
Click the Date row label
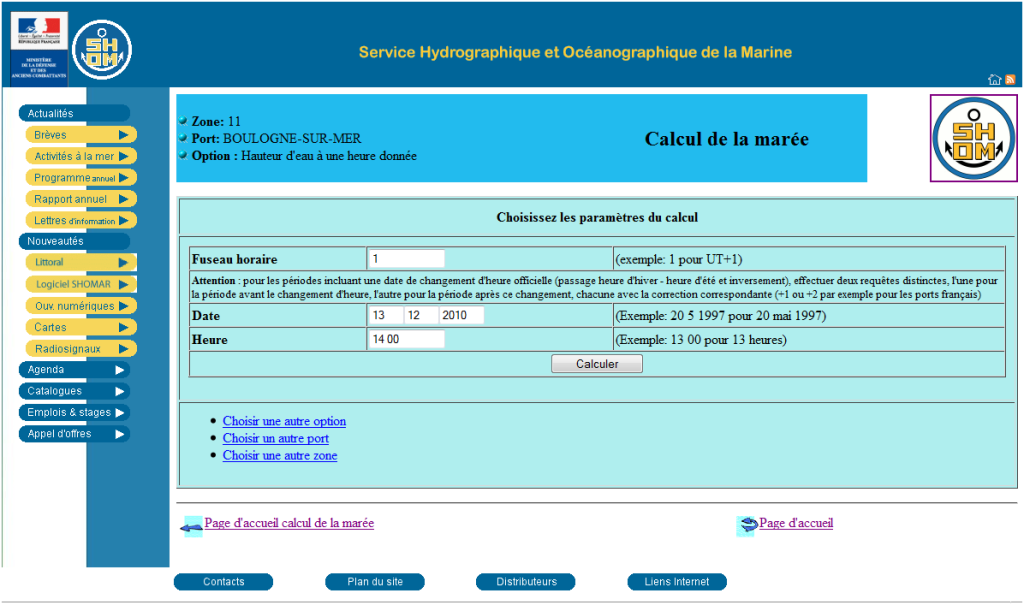[x=206, y=316]
